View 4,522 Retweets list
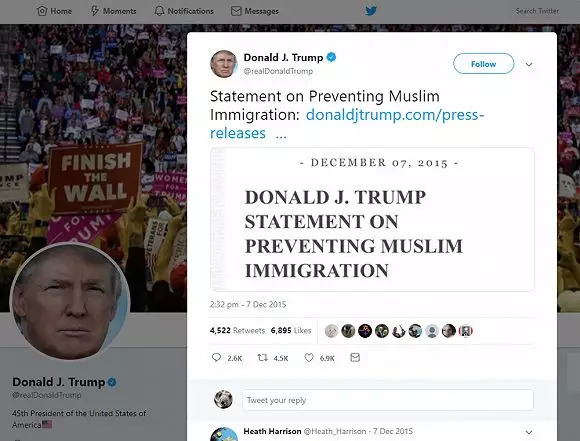Image resolution: width=580 pixels, height=441 pixels. (237, 330)
